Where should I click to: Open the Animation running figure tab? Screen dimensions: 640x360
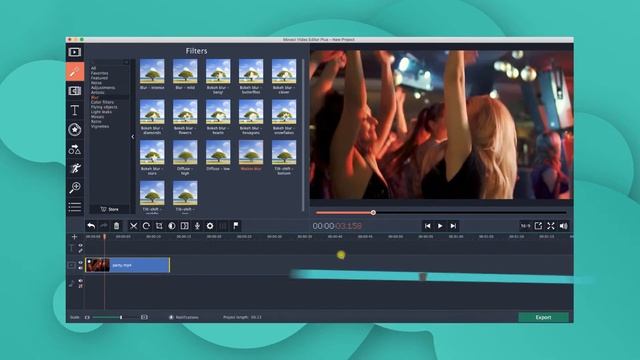75,168
